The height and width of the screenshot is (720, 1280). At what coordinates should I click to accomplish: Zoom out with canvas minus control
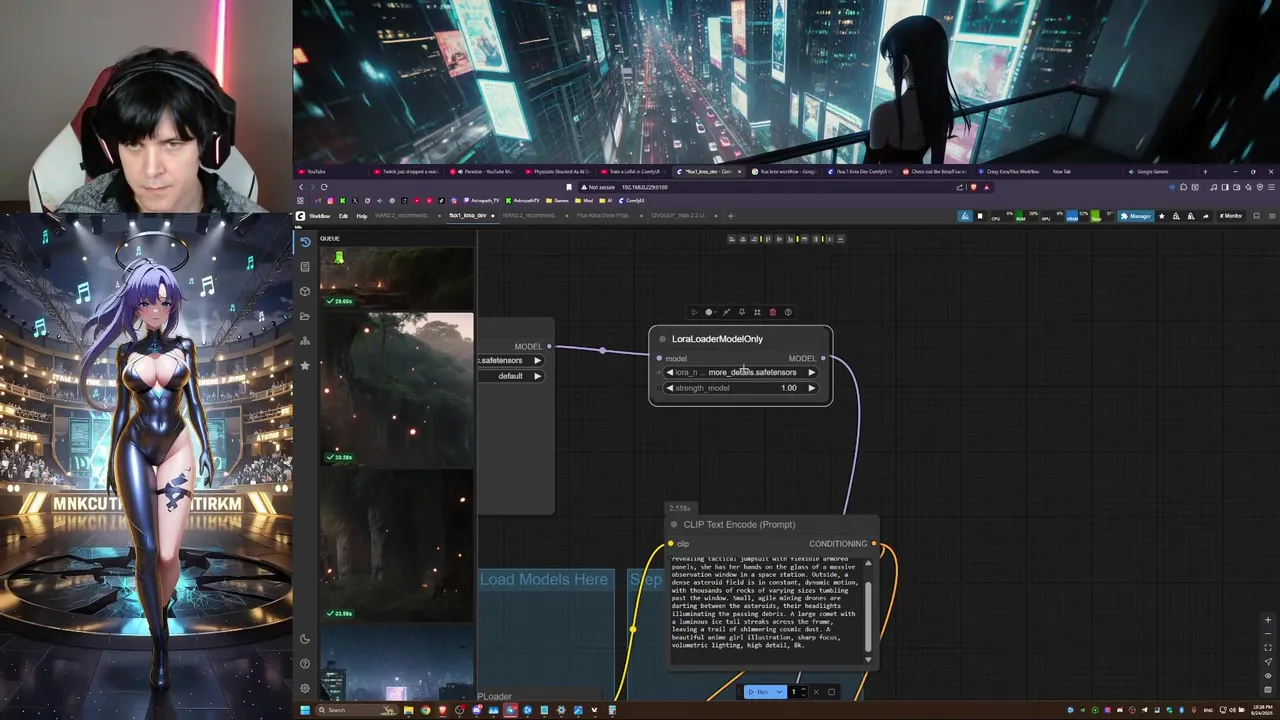(1268, 634)
